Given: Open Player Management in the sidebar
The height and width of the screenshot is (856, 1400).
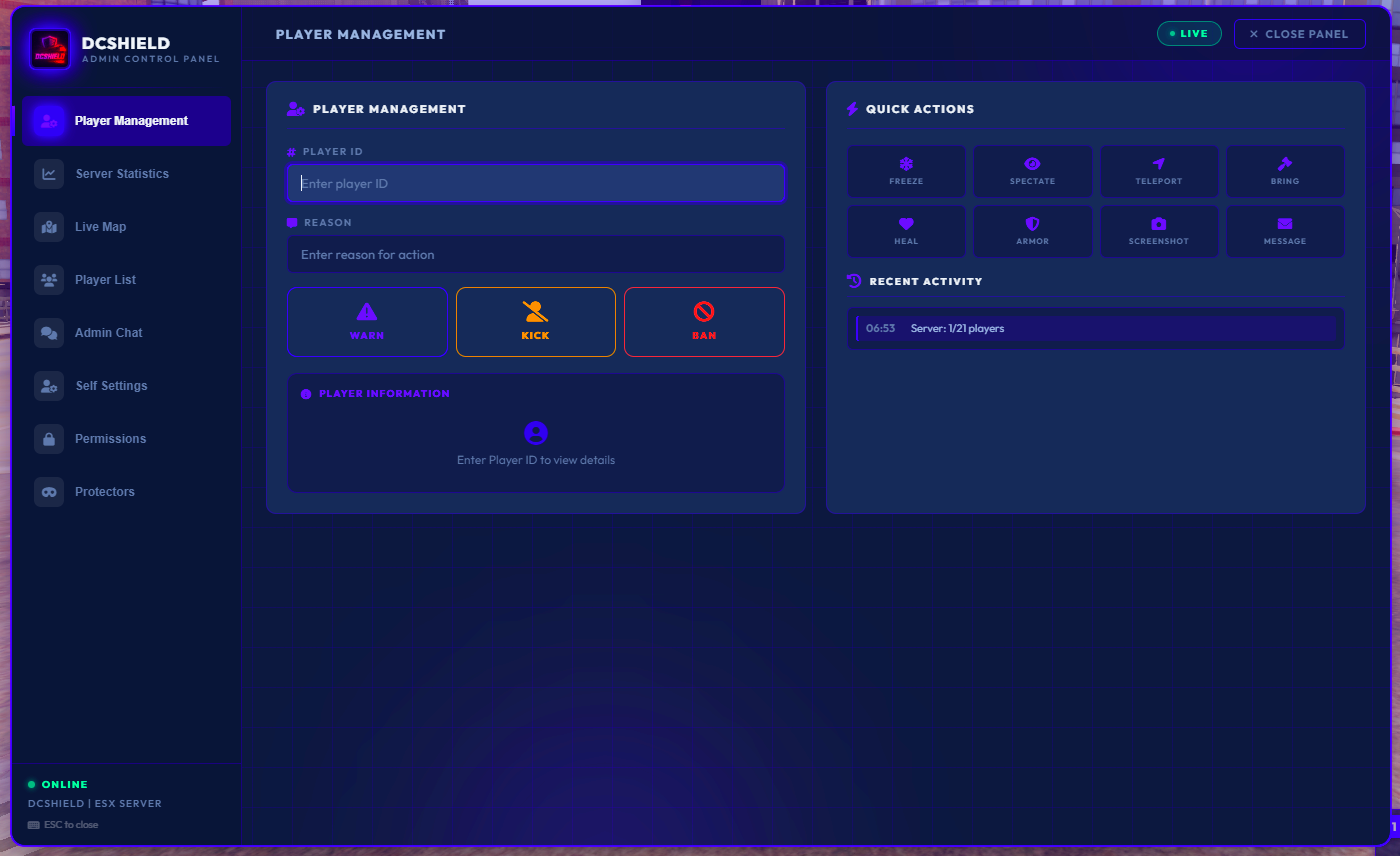Looking at the screenshot, I should pos(127,121).
